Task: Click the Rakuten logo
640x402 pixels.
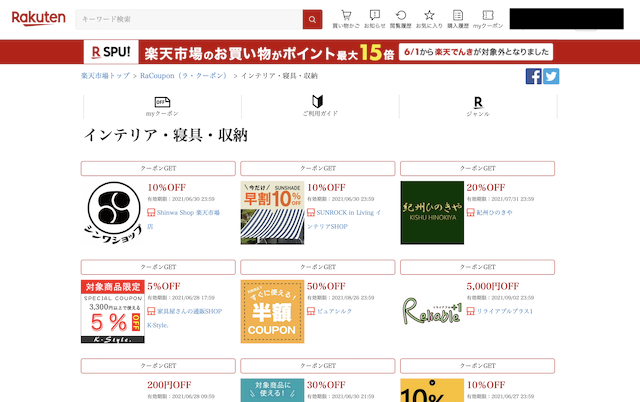Action: tap(38, 18)
